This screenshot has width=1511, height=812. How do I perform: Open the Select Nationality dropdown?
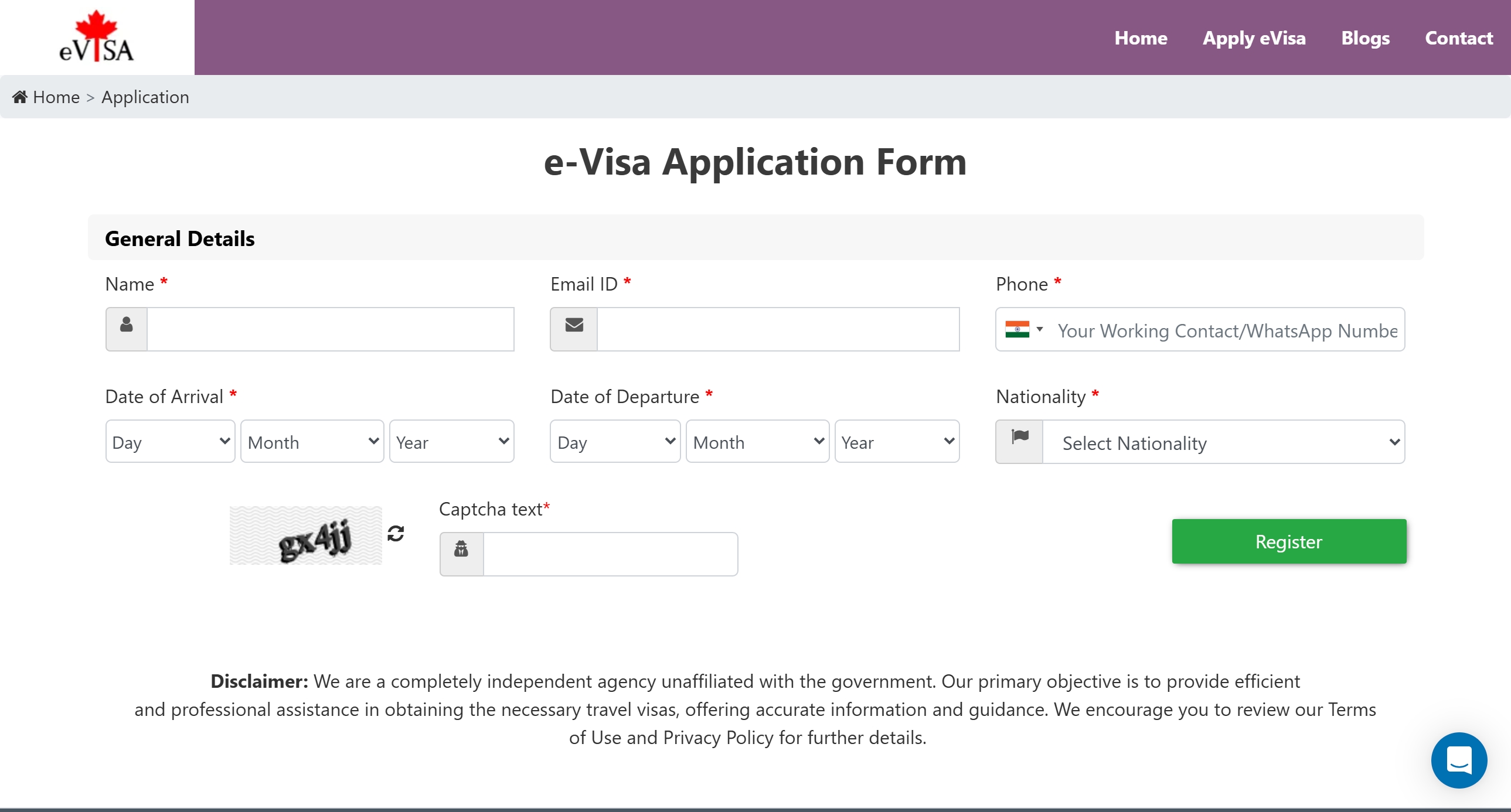[x=1224, y=442]
